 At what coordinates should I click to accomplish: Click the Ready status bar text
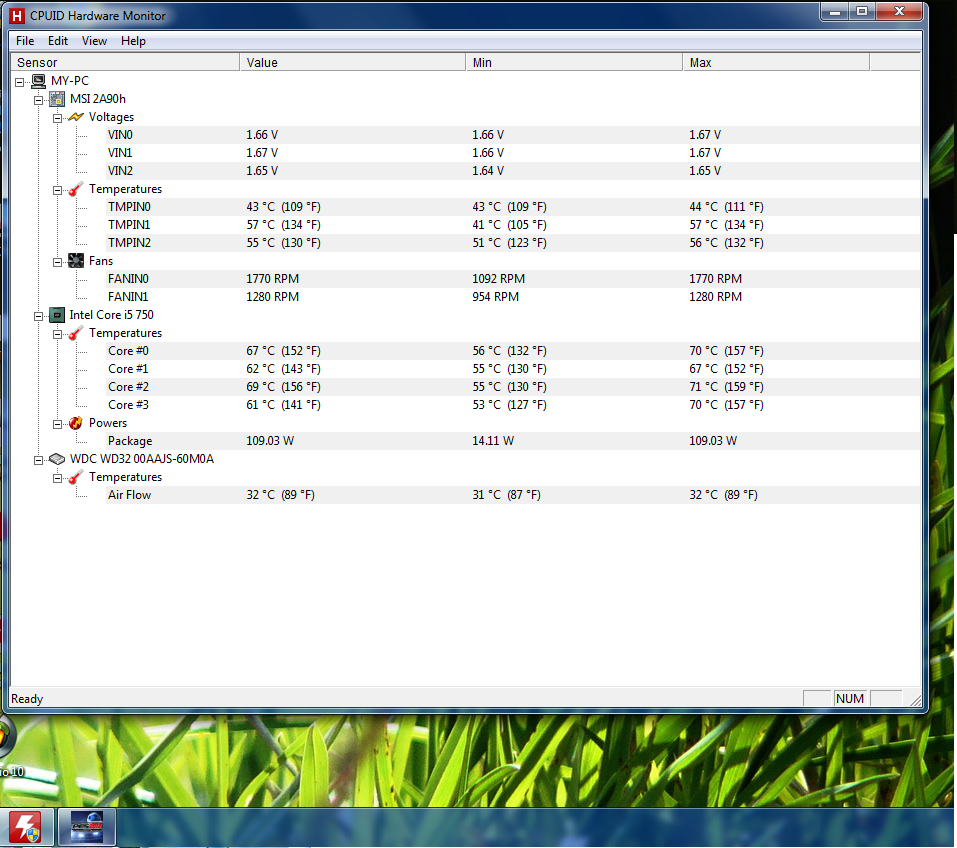pyautogui.click(x=27, y=699)
